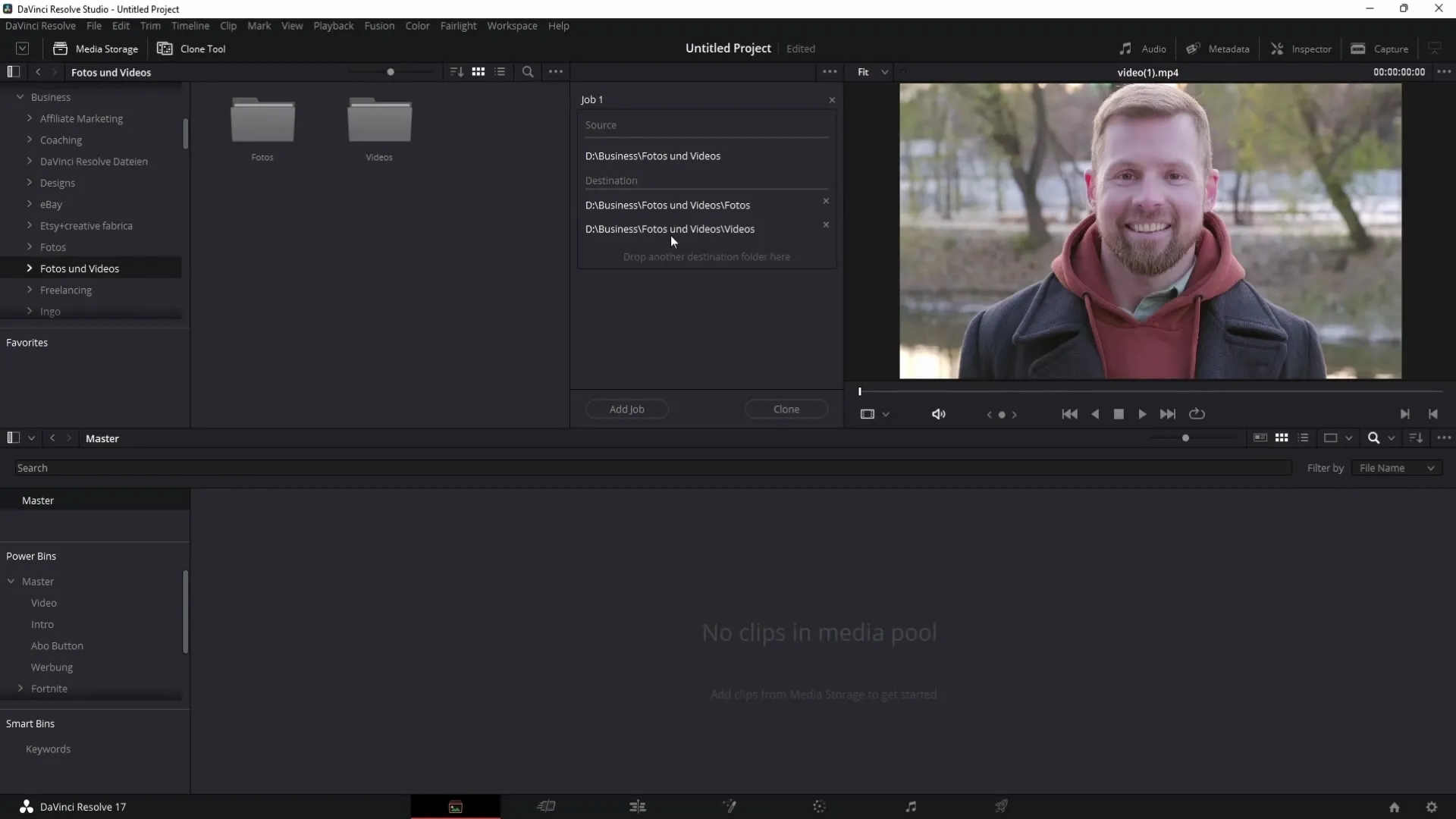Open the media pool search options dropdown
Image resolution: width=1456 pixels, height=819 pixels.
click(x=1392, y=438)
